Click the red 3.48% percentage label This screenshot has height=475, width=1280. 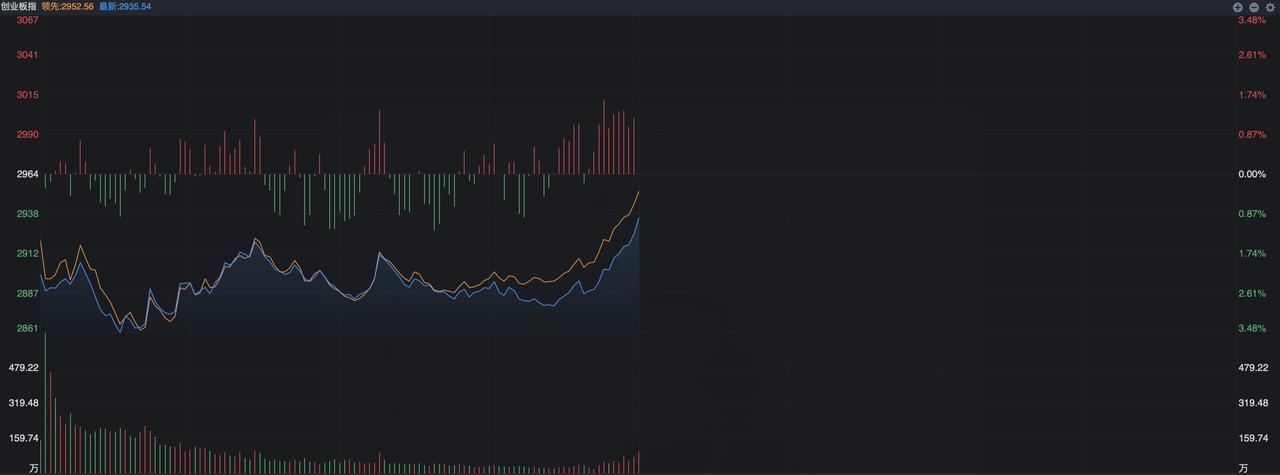(x=1252, y=20)
